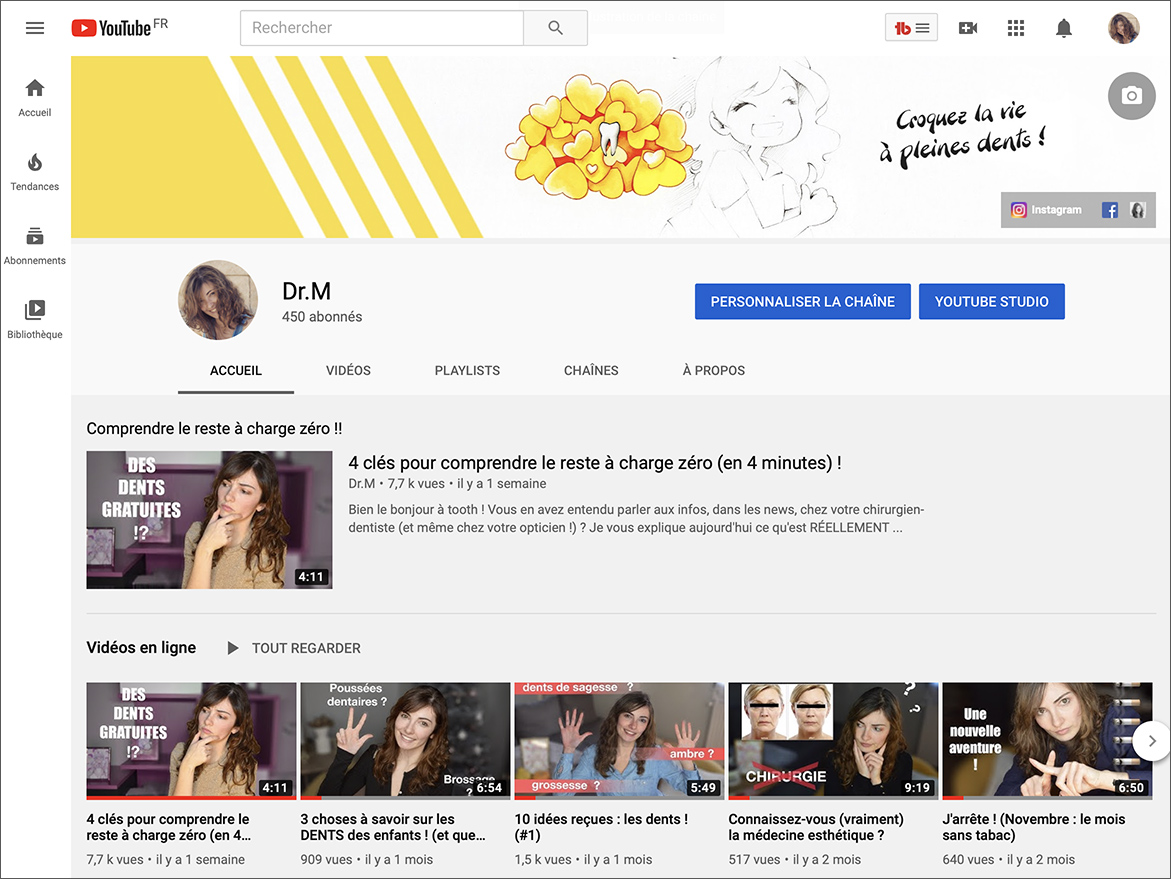The height and width of the screenshot is (879, 1171).
Task: Open the Instagram link on the banner
Action: coord(1044,209)
